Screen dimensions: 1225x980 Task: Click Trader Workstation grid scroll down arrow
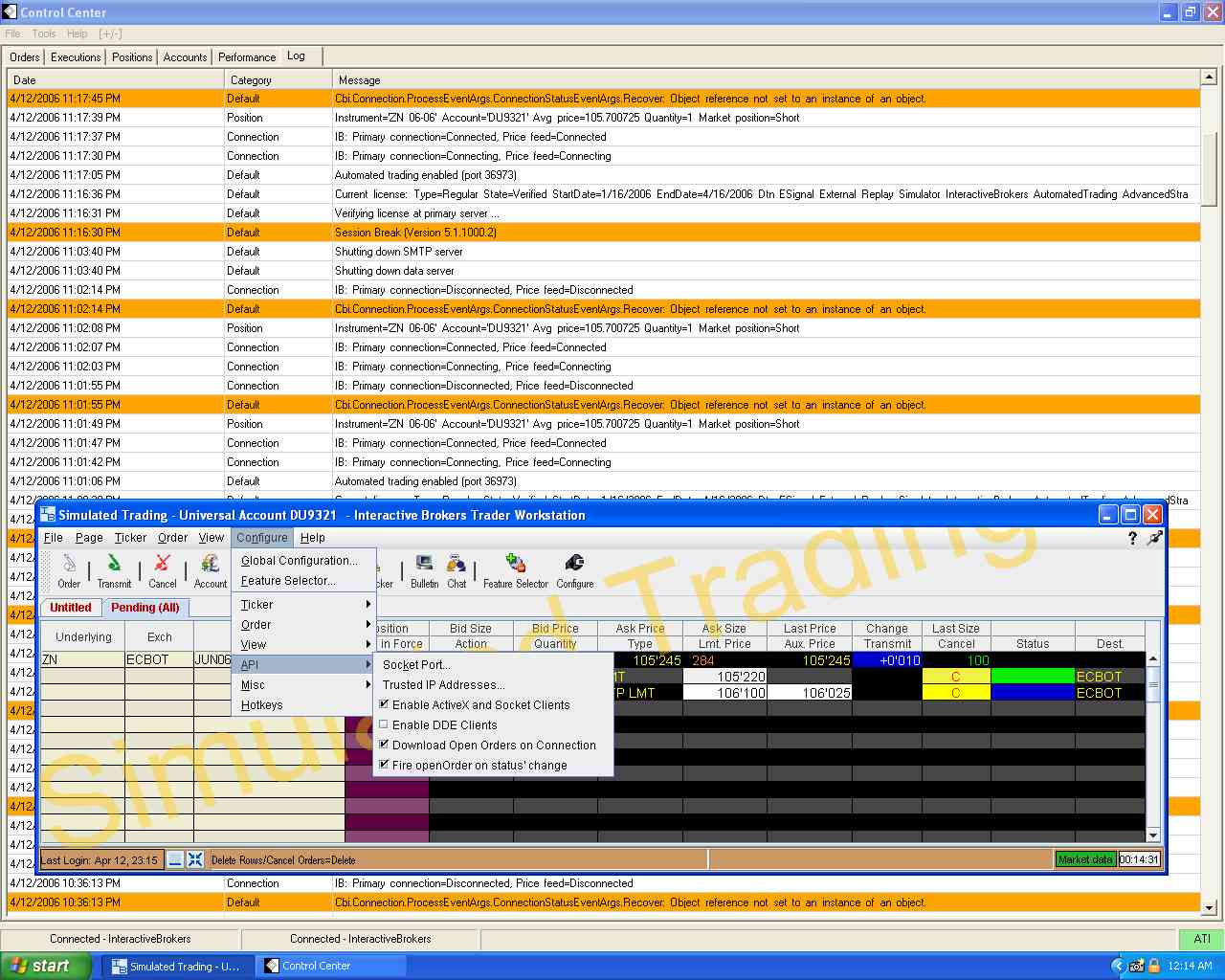(1153, 835)
